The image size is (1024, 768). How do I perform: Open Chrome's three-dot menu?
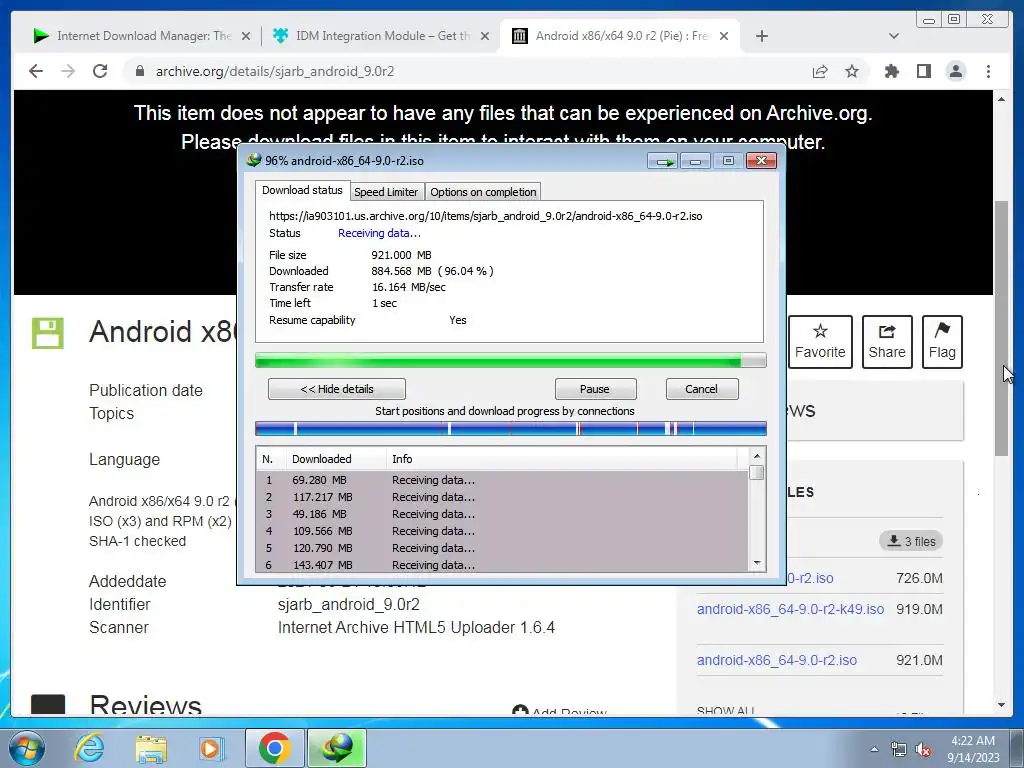(x=988, y=71)
